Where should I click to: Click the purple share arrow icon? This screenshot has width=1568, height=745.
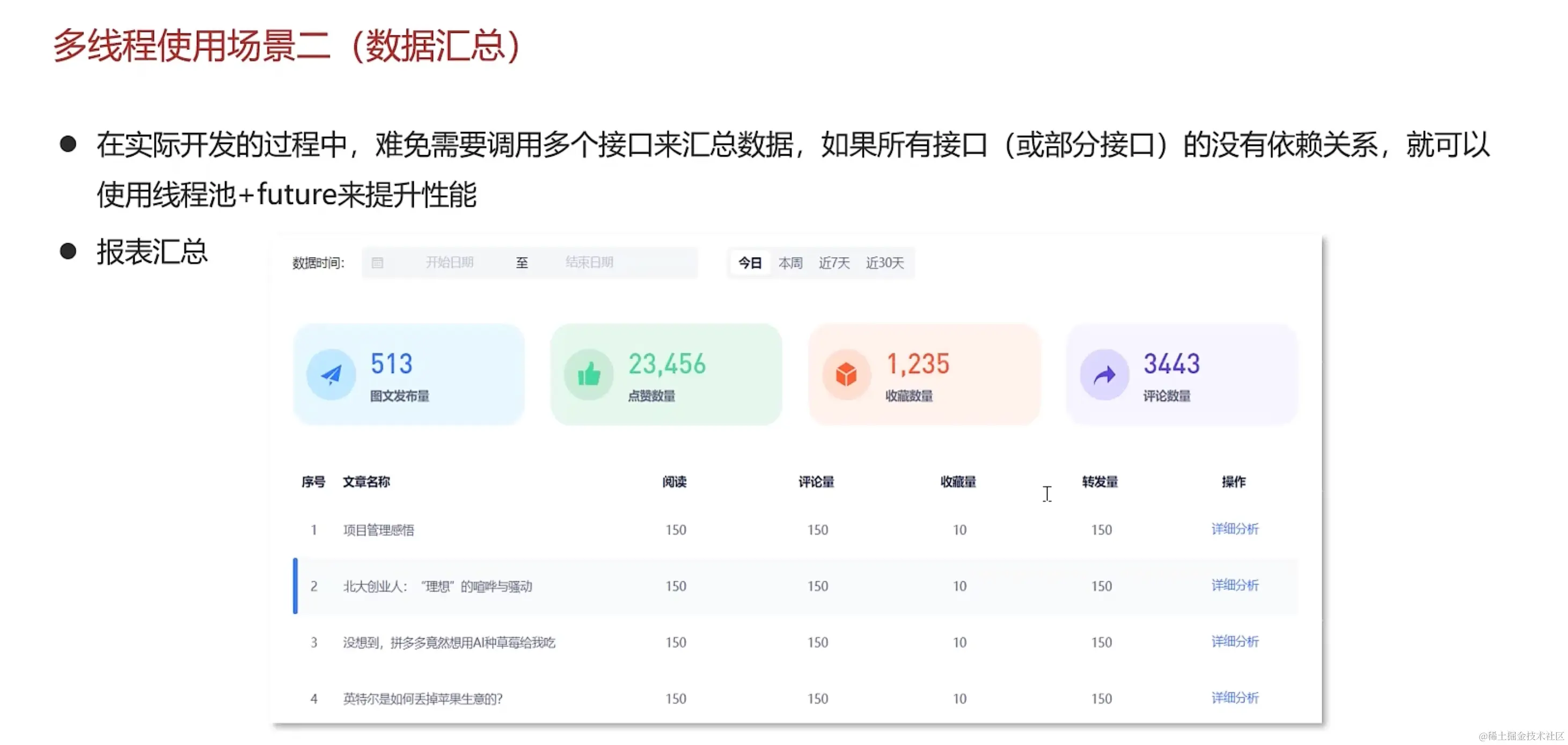(1104, 374)
